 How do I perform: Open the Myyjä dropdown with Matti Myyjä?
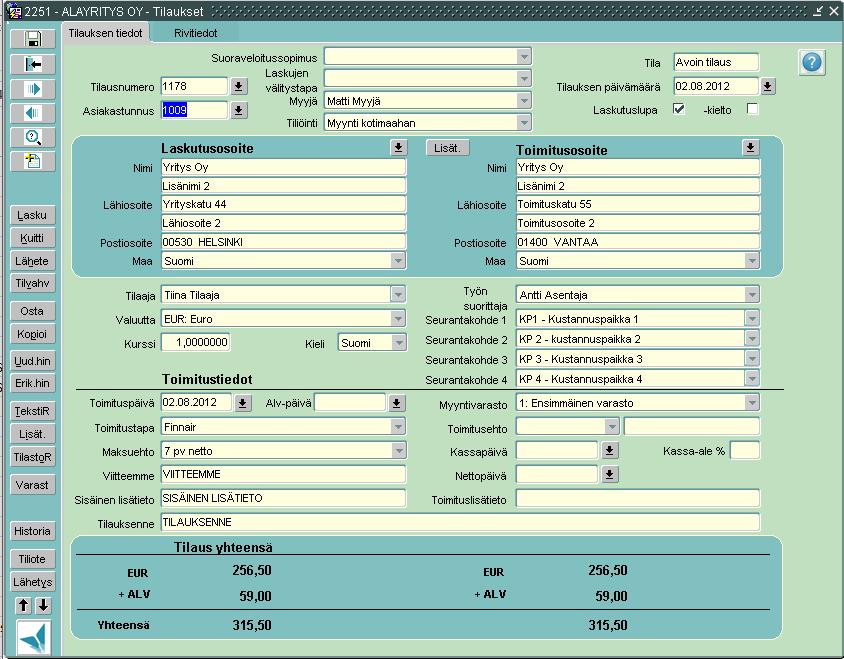tap(524, 101)
